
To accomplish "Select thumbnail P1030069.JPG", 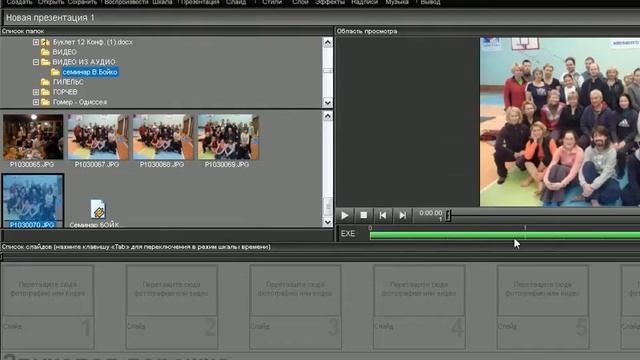I will pyautogui.click(x=228, y=137).
